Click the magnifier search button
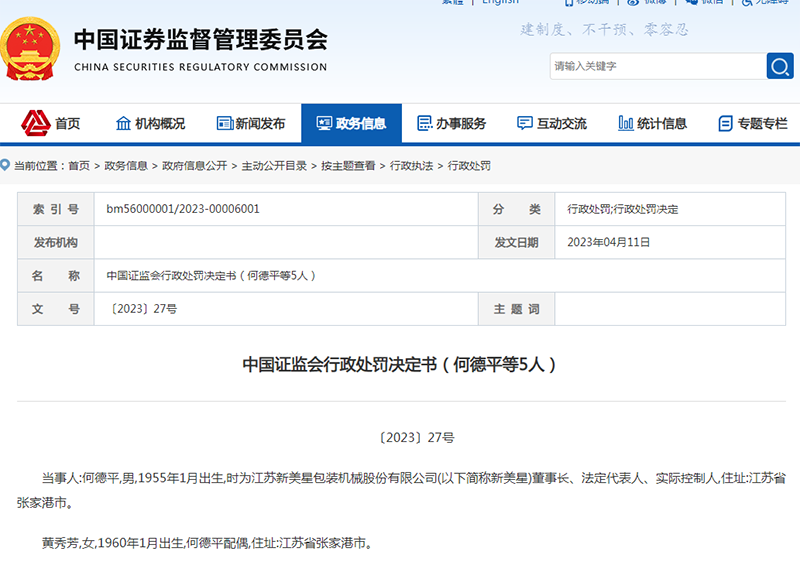 point(780,66)
